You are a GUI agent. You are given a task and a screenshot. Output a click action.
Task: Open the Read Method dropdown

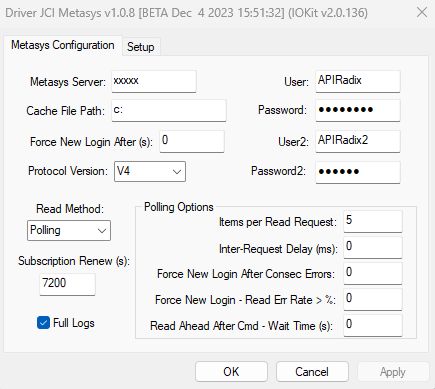pos(69,230)
